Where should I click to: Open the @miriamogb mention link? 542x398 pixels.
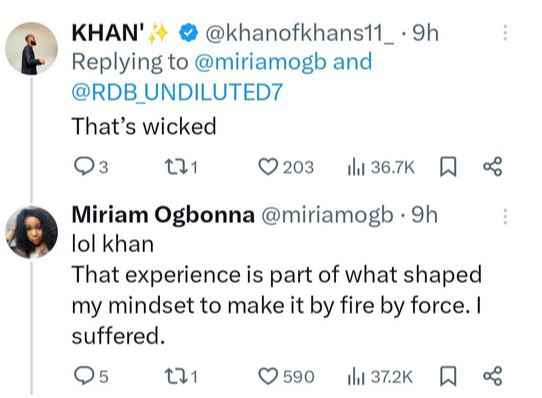coord(260,63)
